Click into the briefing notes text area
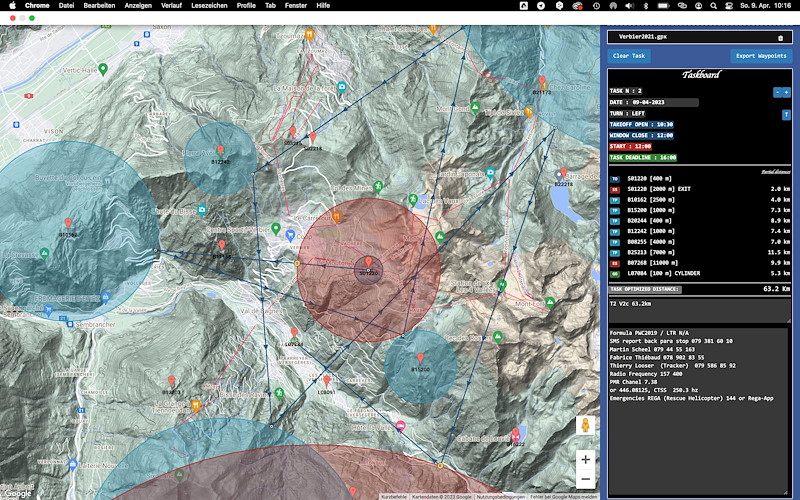Screen dimensions: 800x500 click(x=698, y=411)
